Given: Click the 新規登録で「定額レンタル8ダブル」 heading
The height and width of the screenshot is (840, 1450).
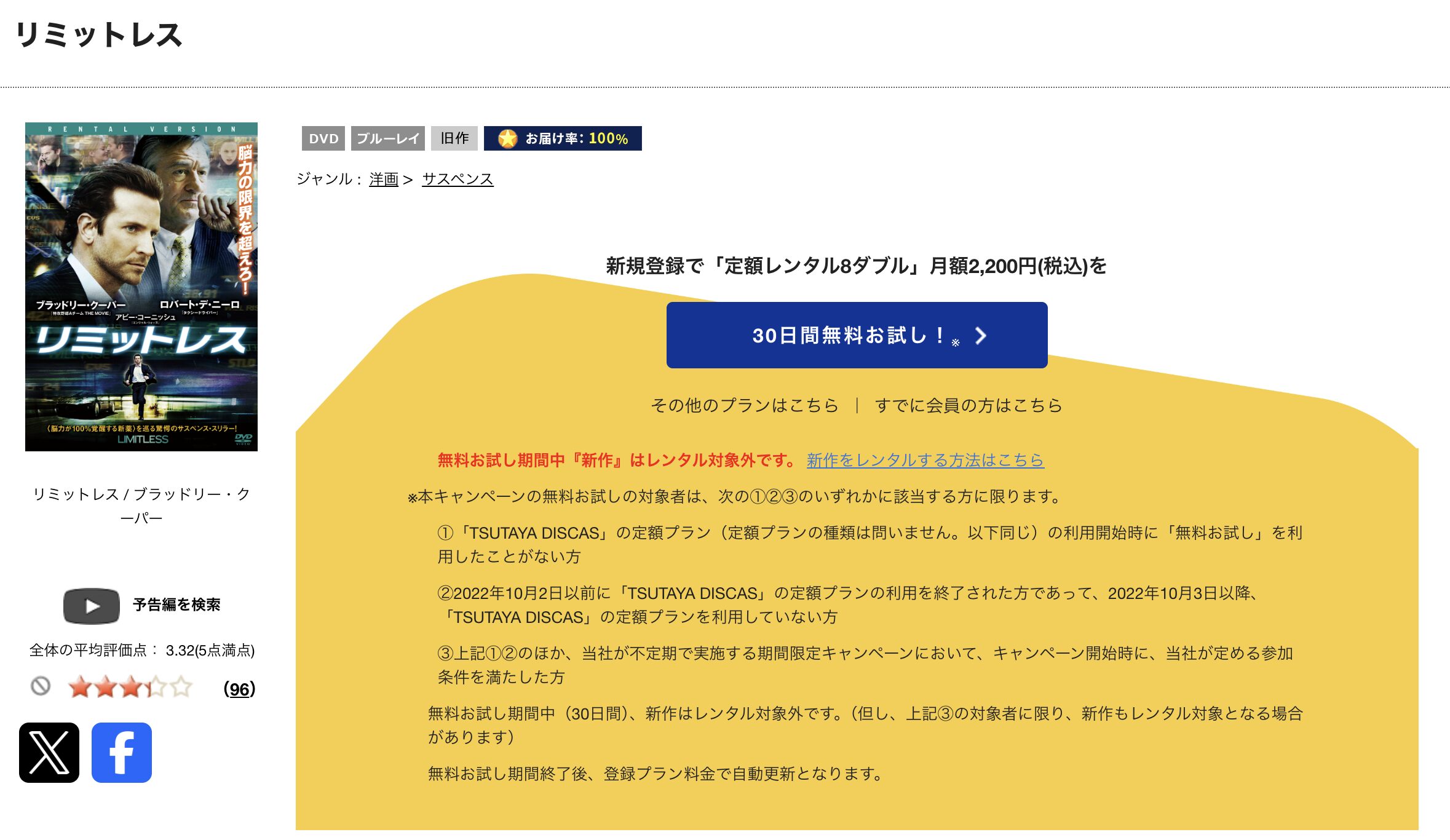Looking at the screenshot, I should pos(857,266).
